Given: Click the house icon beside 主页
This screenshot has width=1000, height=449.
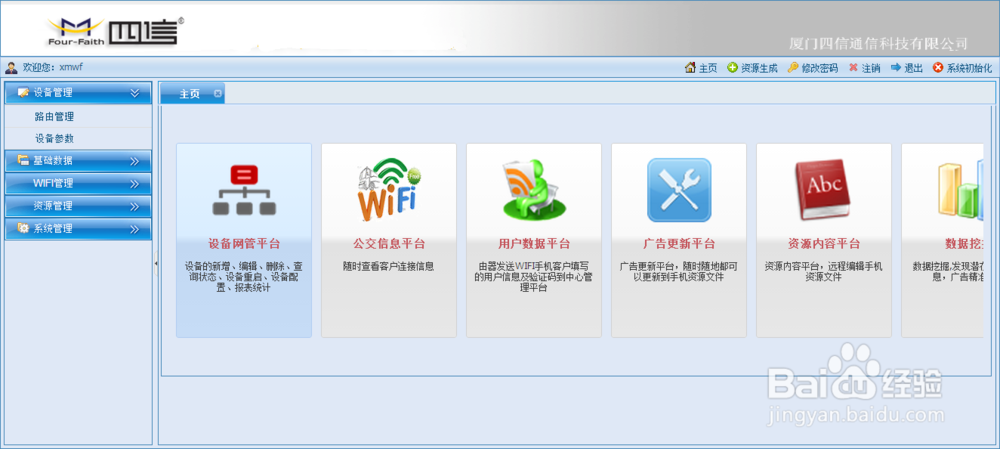Looking at the screenshot, I should pyautogui.click(x=690, y=68).
